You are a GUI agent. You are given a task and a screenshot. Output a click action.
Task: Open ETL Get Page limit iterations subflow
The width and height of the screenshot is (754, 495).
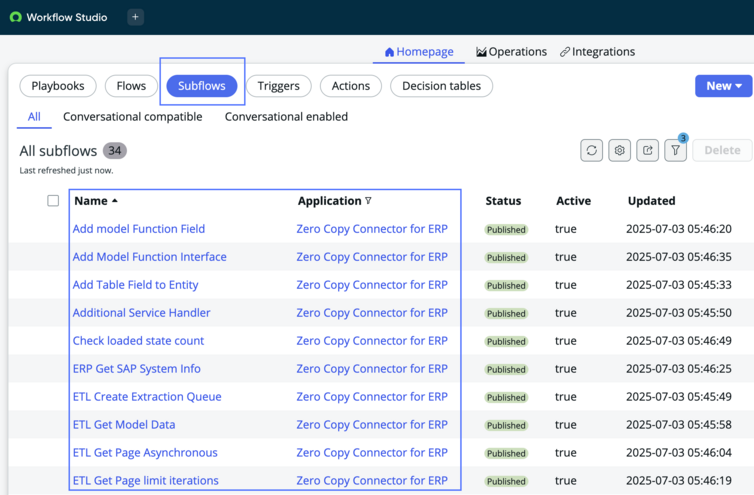pos(146,480)
